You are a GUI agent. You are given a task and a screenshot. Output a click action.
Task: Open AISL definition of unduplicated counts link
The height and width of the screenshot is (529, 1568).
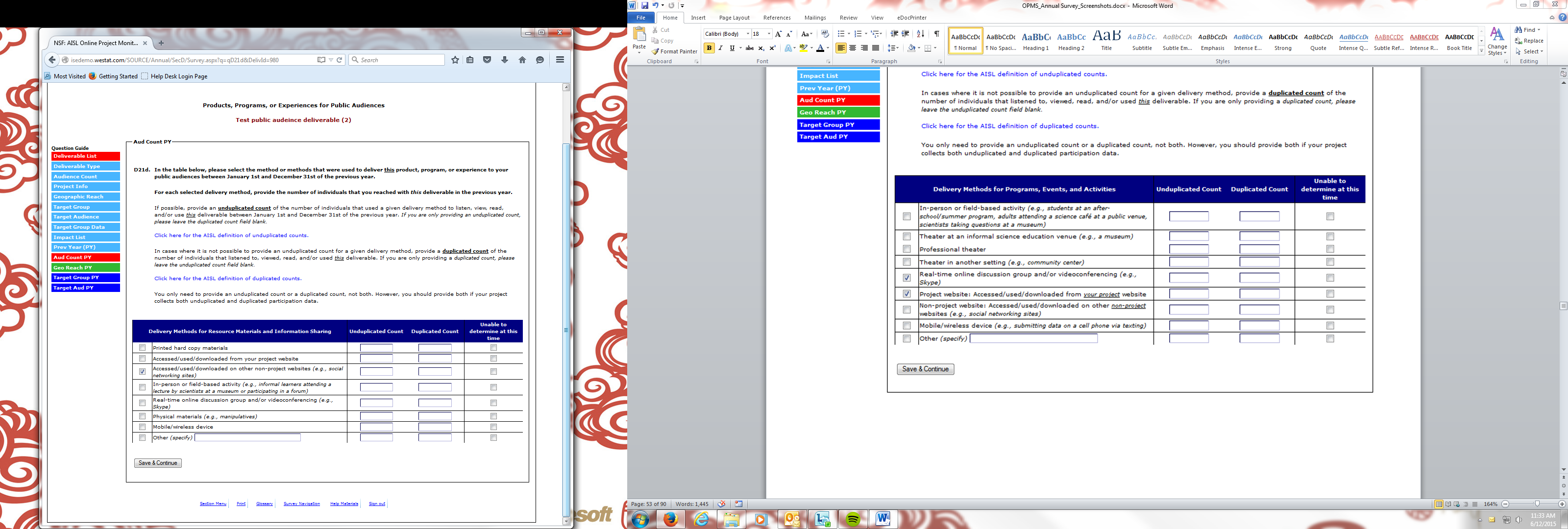pos(231,235)
